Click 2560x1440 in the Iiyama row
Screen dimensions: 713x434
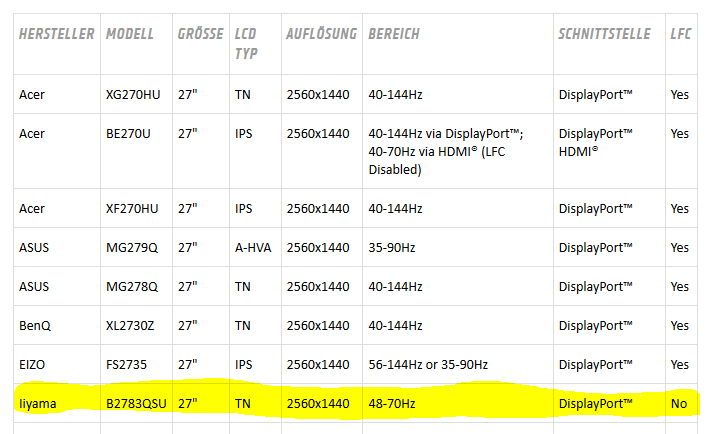(x=318, y=404)
